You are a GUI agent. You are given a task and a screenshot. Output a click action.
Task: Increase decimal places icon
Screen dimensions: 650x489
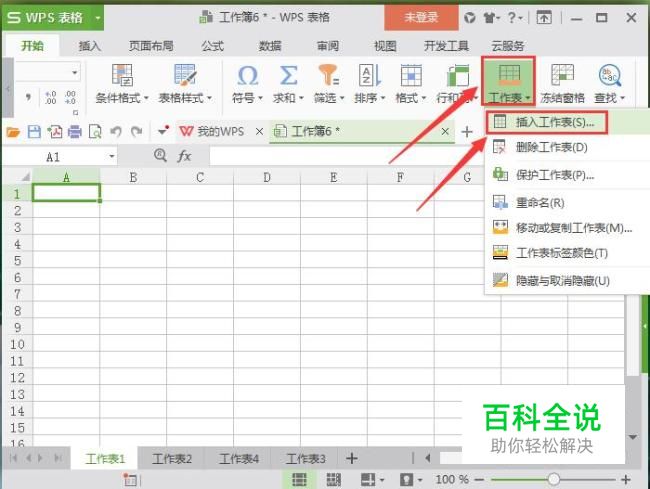(x=50, y=97)
